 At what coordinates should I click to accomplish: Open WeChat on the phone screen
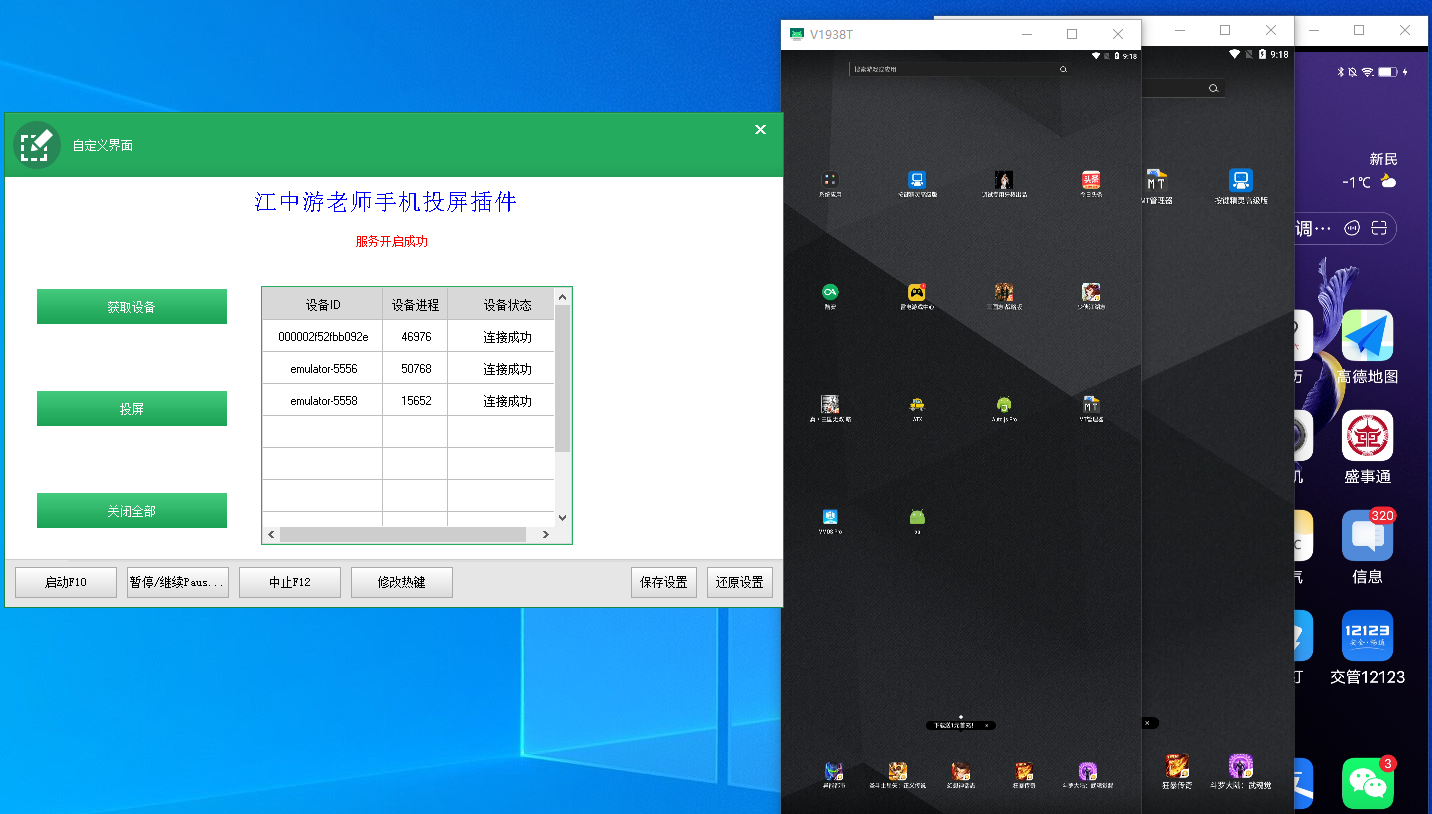[x=1367, y=782]
